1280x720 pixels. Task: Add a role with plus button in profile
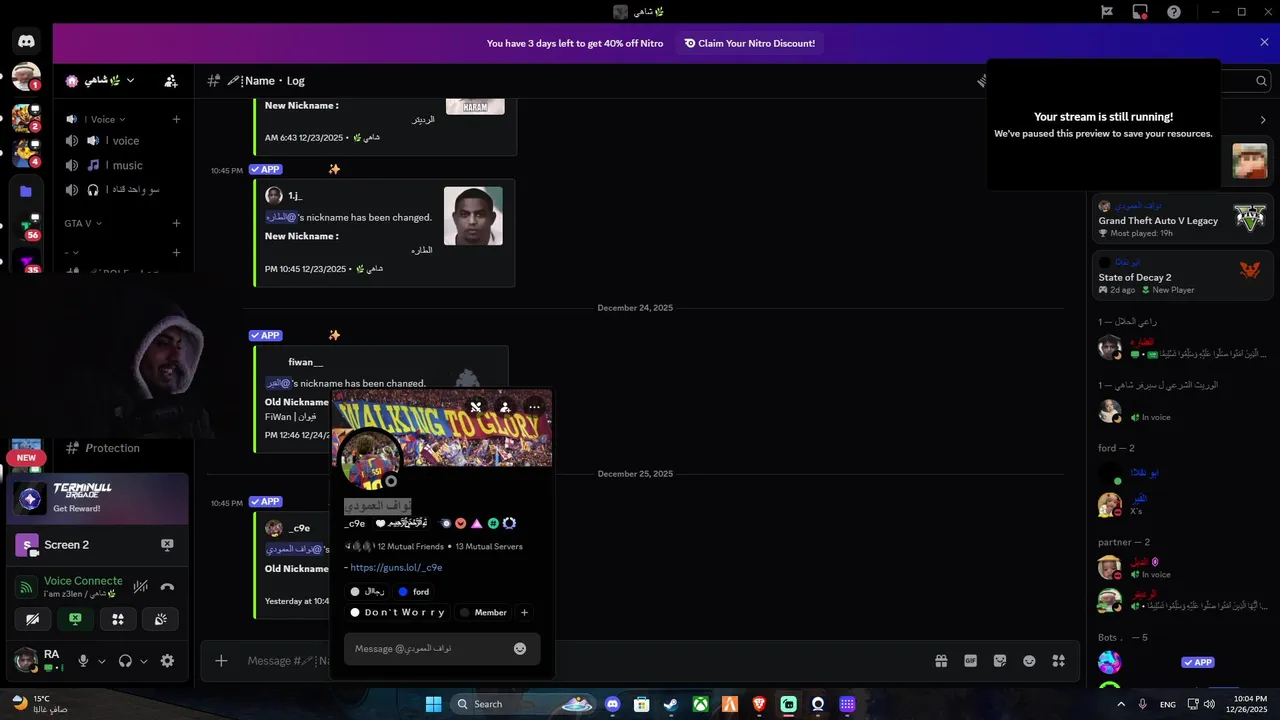pyautogui.click(x=524, y=612)
